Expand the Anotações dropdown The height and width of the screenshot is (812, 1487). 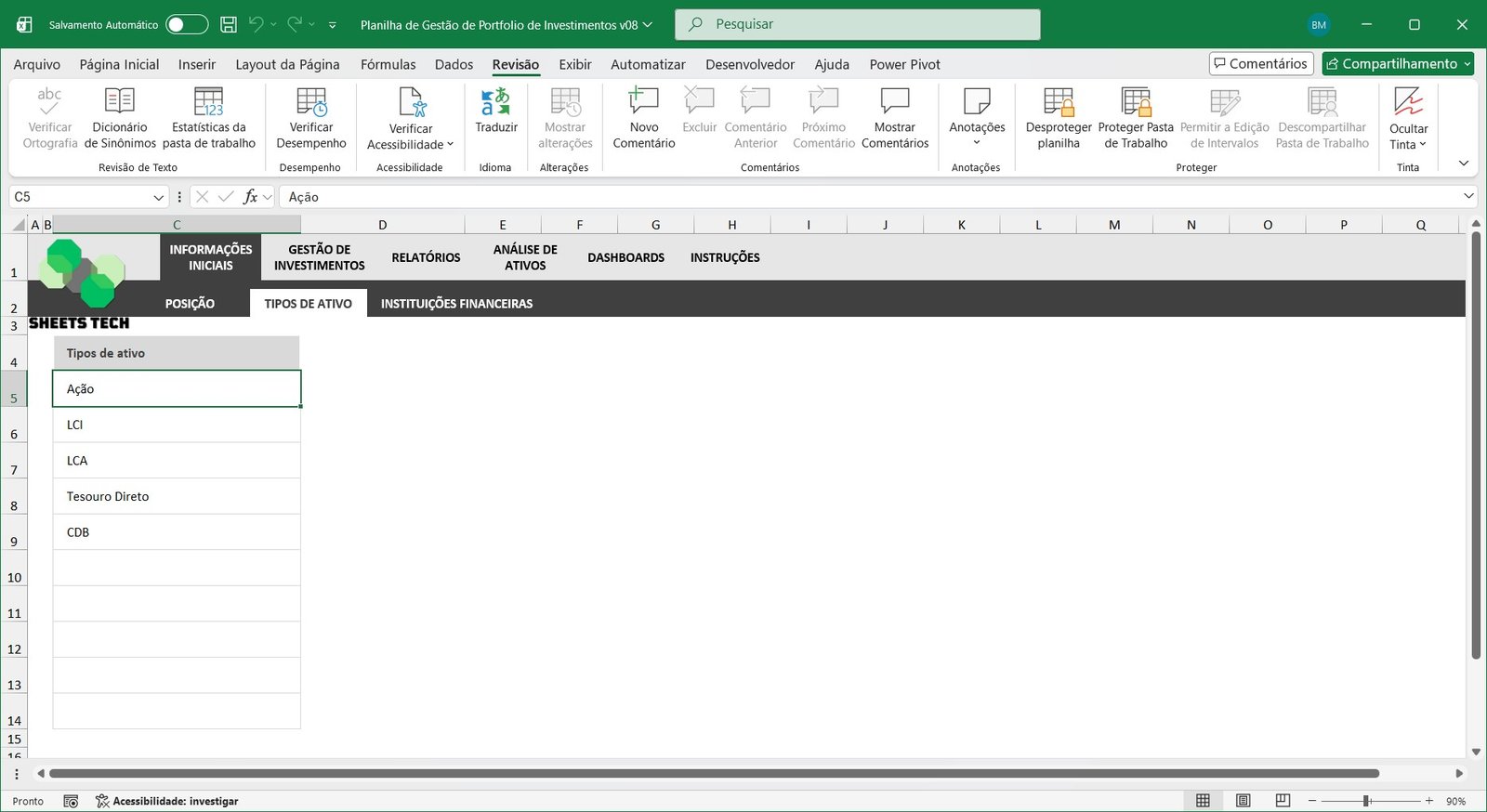977,142
